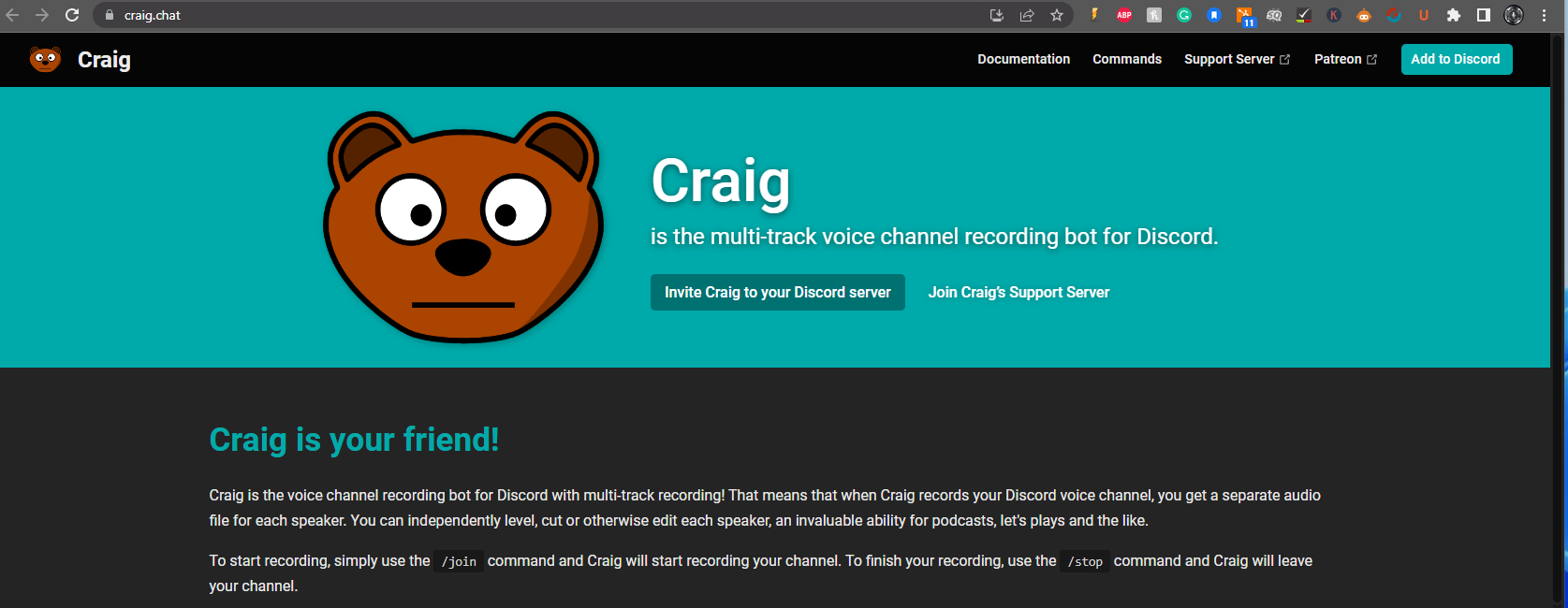The image size is (1568, 608).
Task: Open the green Grammarly extension
Action: [x=1184, y=15]
